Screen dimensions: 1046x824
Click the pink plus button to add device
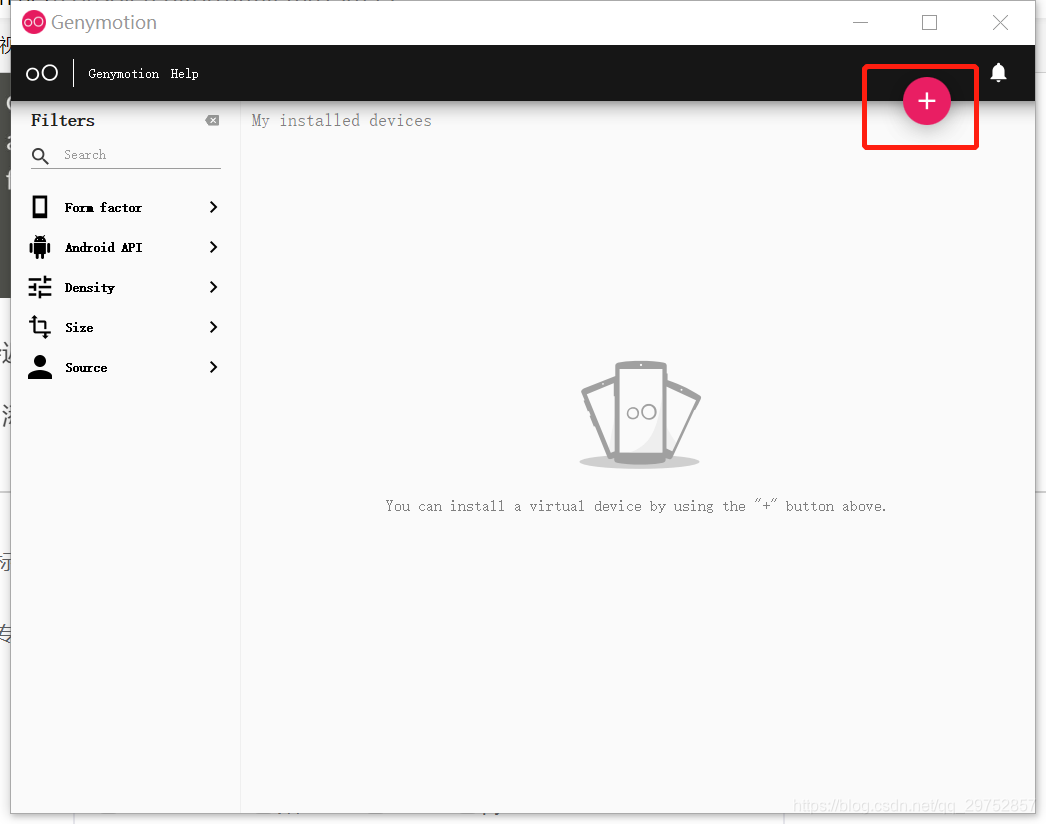coord(927,101)
